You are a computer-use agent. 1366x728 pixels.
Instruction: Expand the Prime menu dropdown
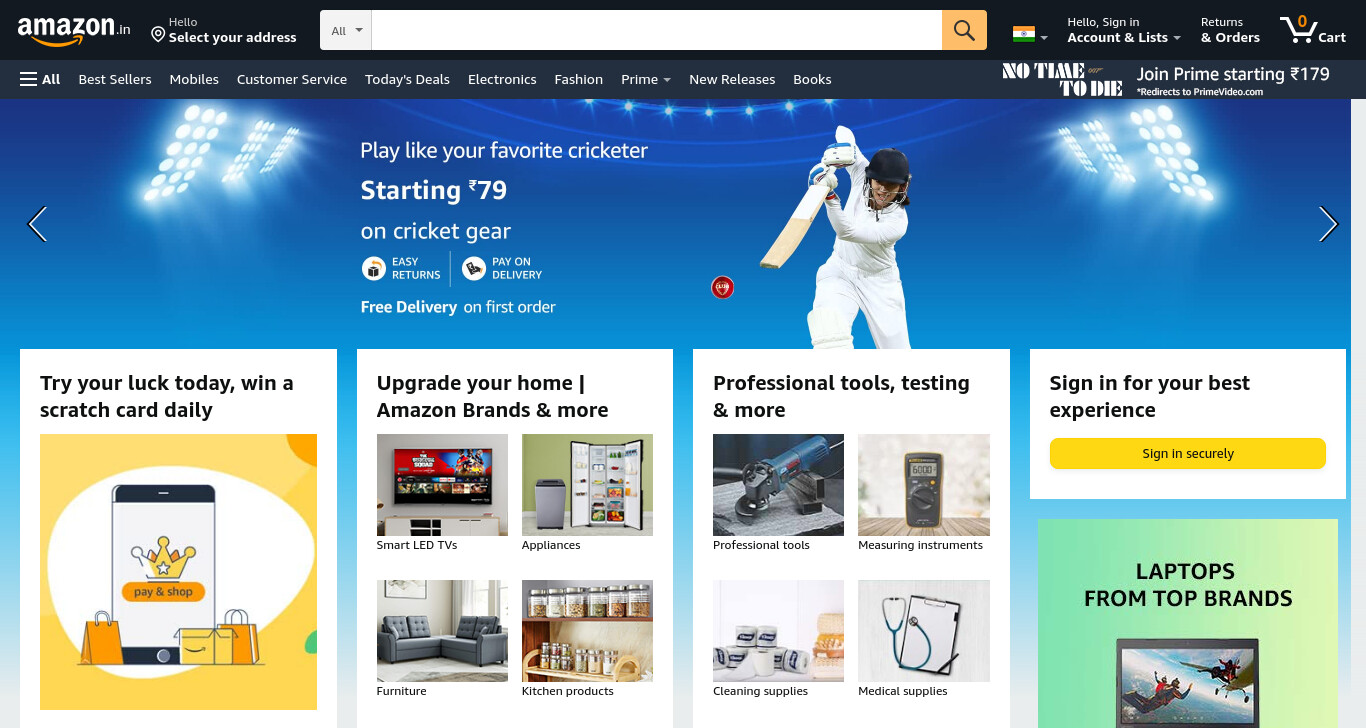tap(645, 79)
